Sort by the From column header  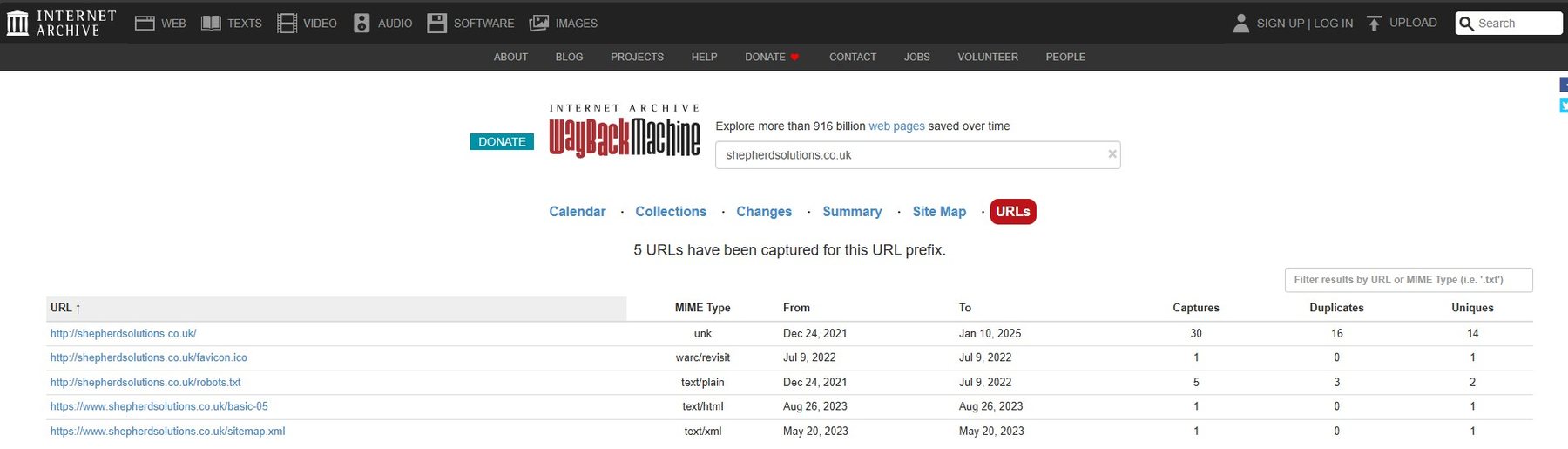[x=796, y=308]
